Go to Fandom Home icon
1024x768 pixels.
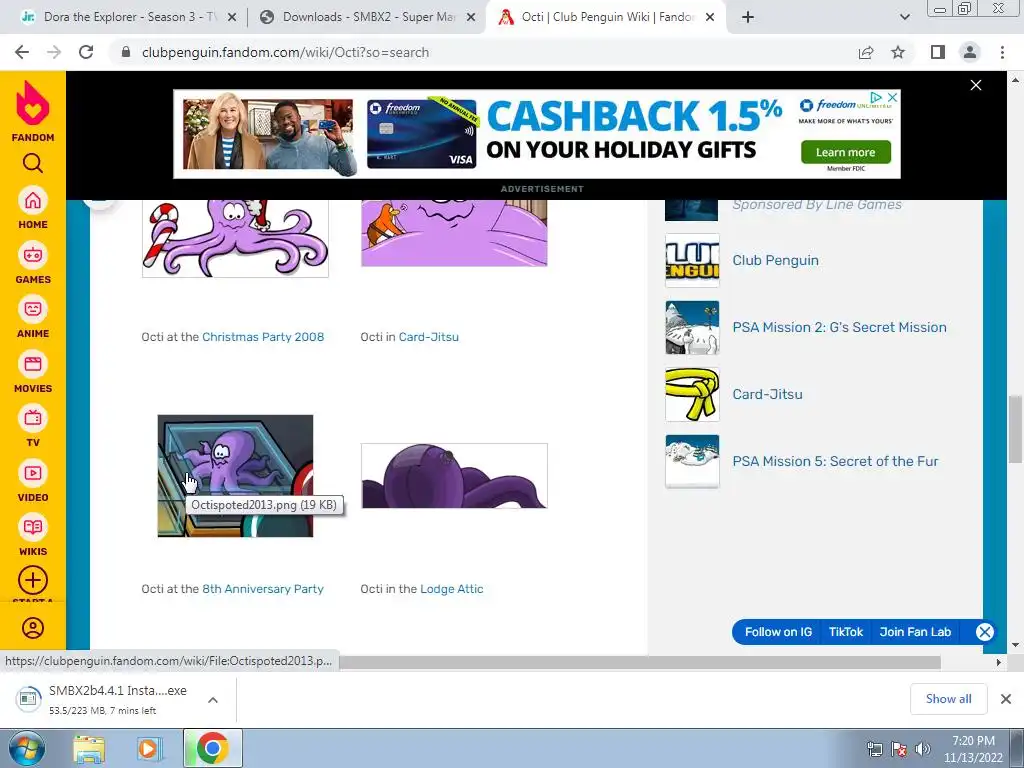[x=33, y=200]
